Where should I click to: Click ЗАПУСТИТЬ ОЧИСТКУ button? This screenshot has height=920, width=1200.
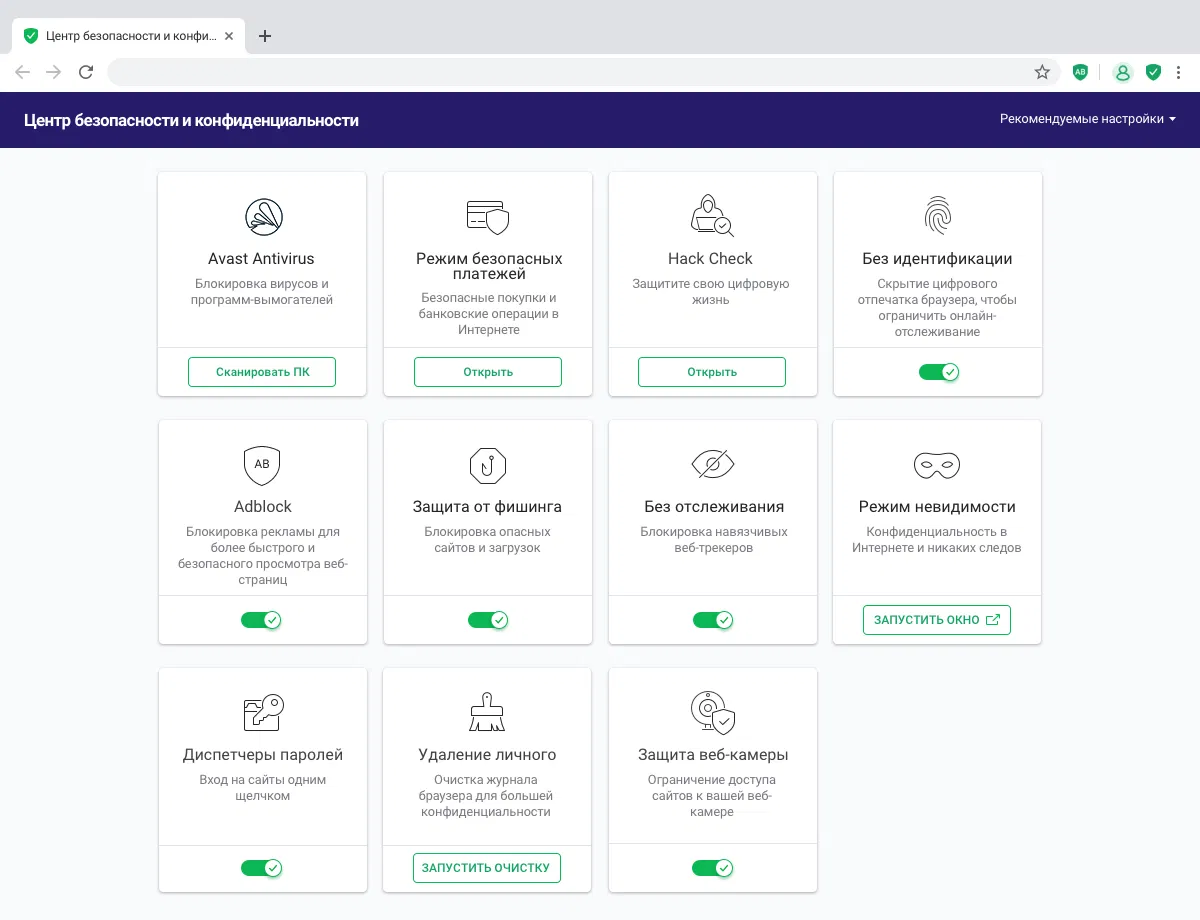click(487, 868)
